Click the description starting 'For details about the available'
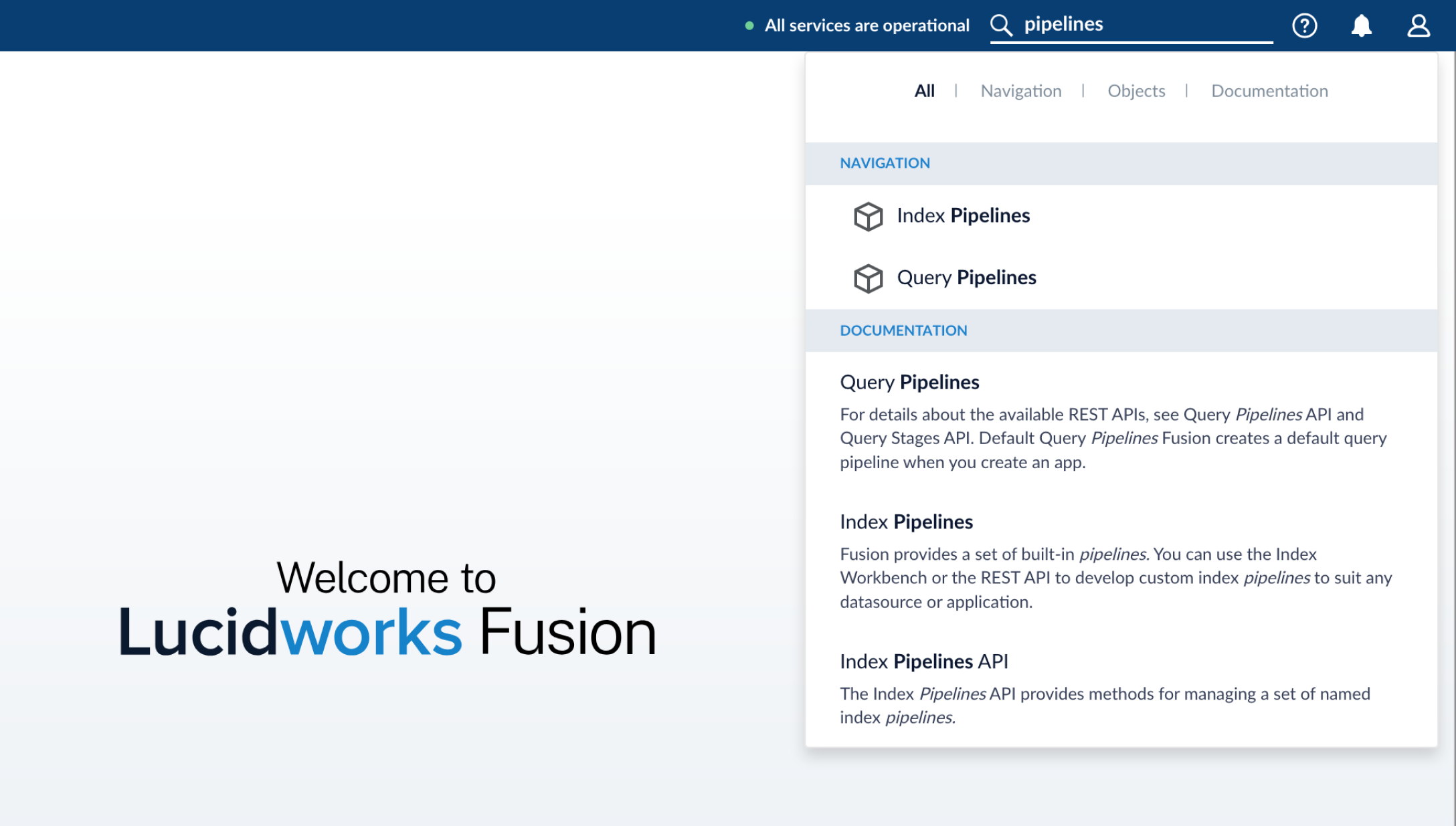This screenshot has height=826, width=1456. click(1113, 438)
